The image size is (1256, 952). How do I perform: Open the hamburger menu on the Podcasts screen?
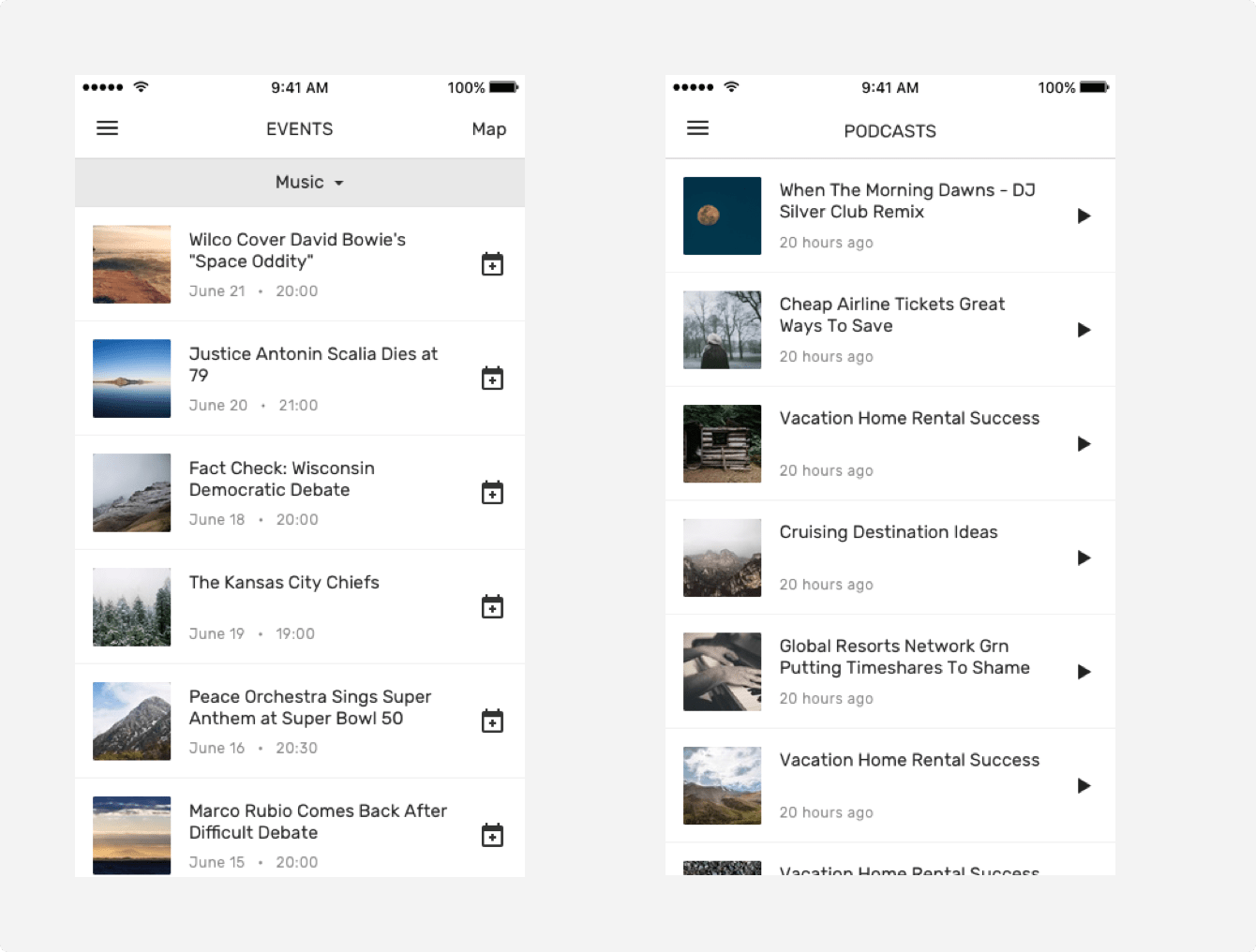(697, 127)
